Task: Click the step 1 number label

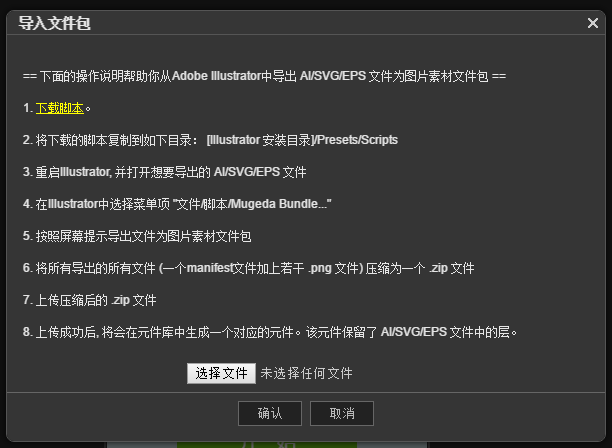Action: point(27,108)
